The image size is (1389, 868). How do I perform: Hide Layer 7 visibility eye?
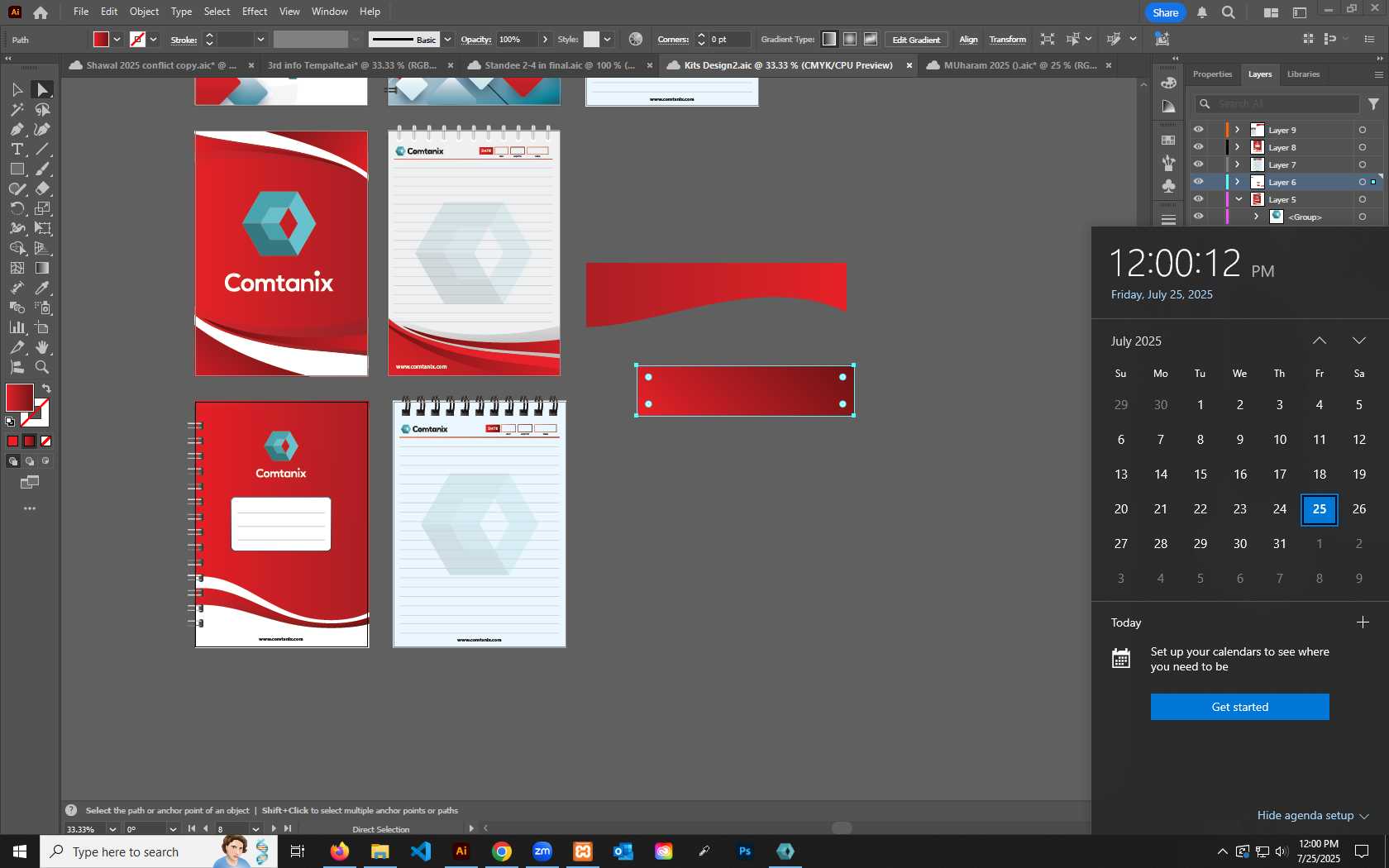(x=1198, y=165)
